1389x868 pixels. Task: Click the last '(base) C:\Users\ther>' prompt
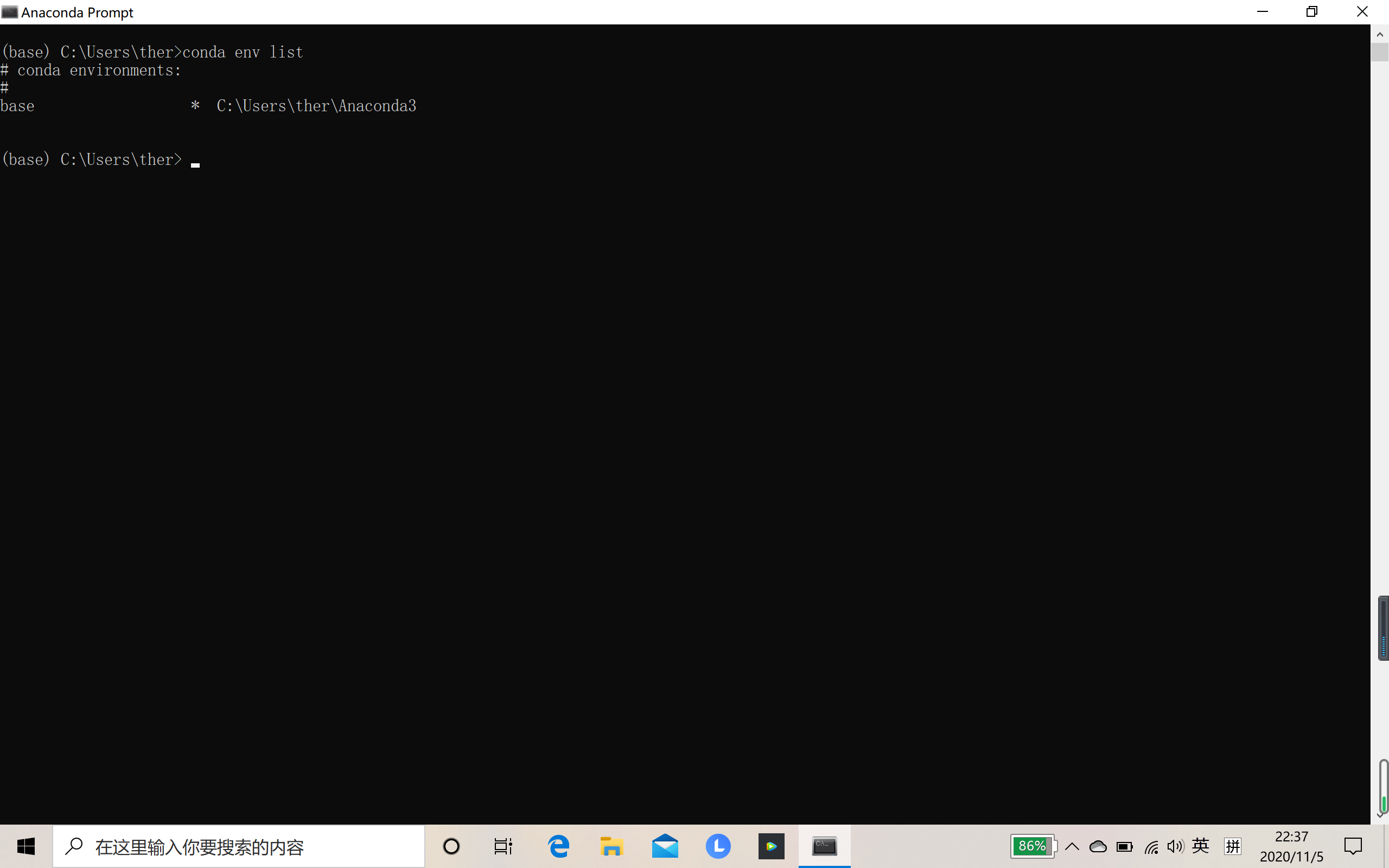point(92,159)
